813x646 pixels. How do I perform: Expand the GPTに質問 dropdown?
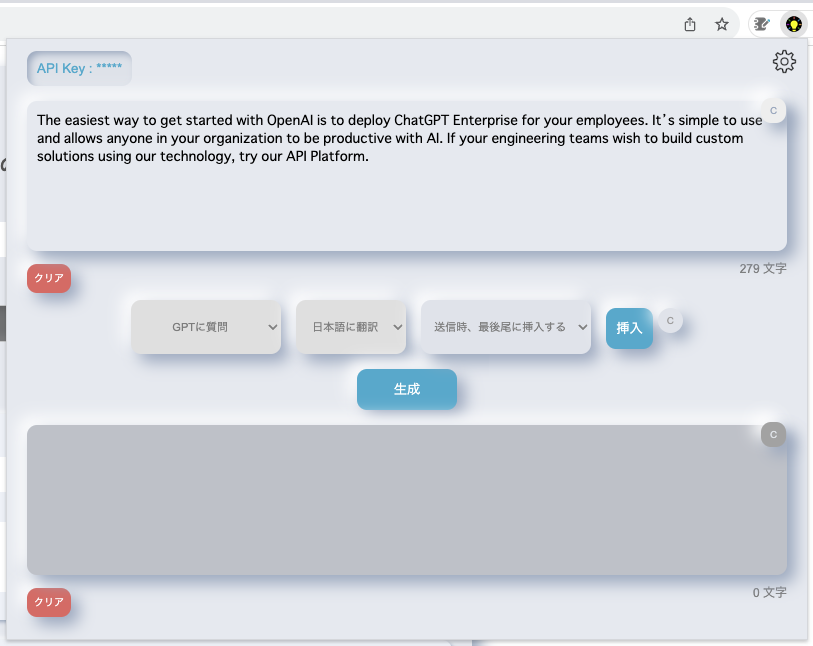point(206,327)
